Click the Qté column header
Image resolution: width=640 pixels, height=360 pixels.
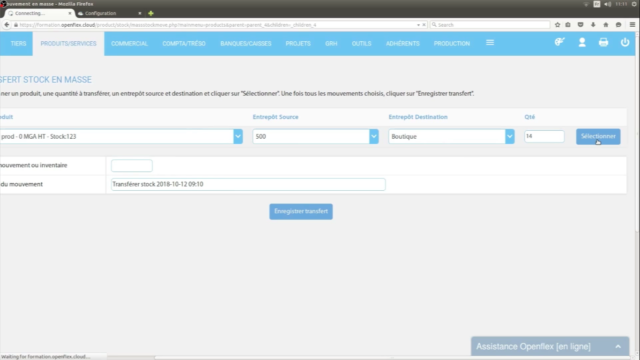point(529,117)
